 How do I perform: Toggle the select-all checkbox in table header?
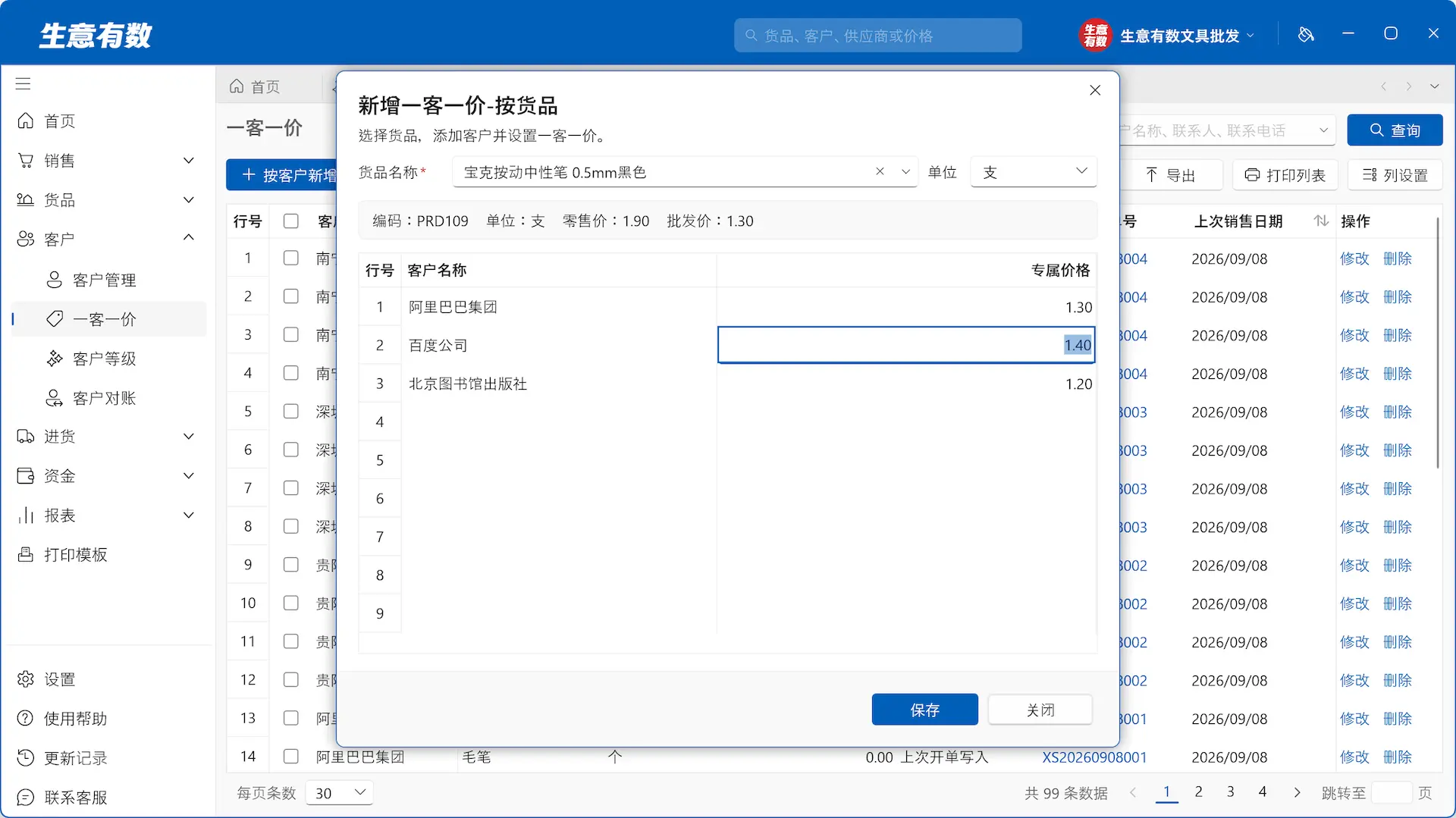tap(291, 221)
